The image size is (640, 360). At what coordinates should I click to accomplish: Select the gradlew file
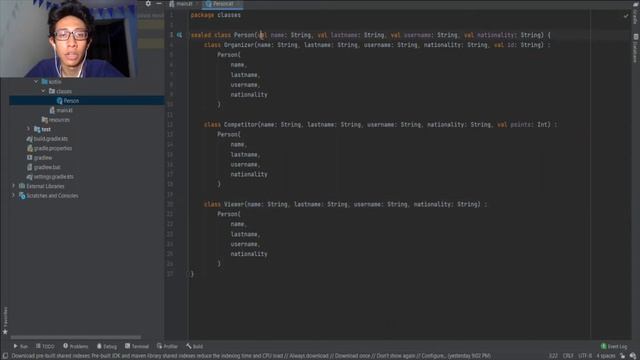42,158
